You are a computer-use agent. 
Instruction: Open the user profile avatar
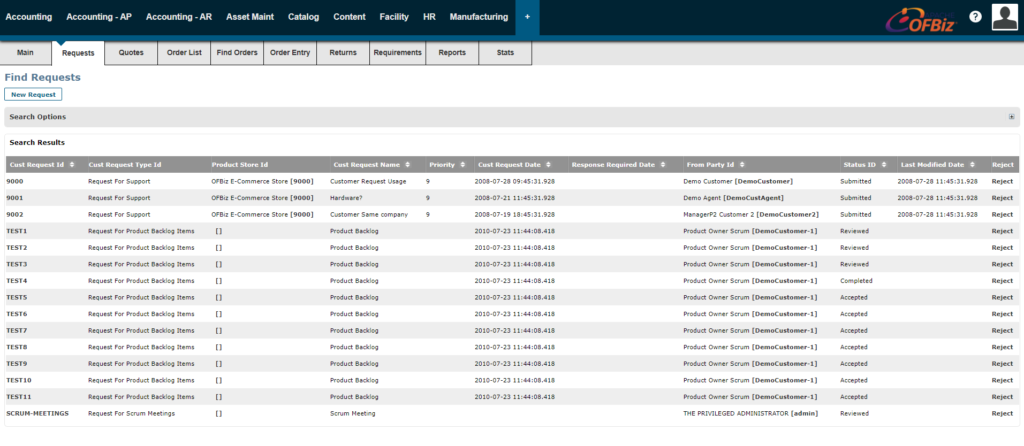click(1005, 17)
